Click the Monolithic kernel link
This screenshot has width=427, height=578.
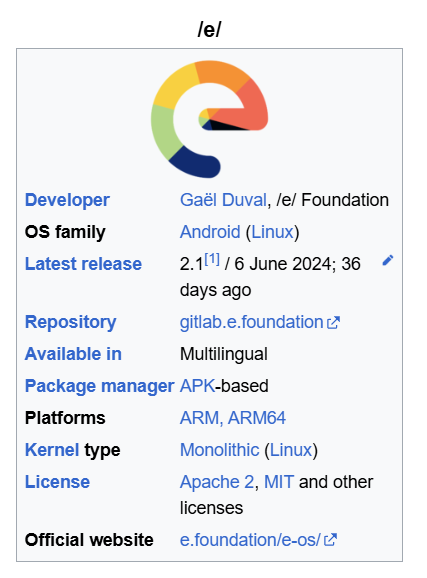coord(220,450)
